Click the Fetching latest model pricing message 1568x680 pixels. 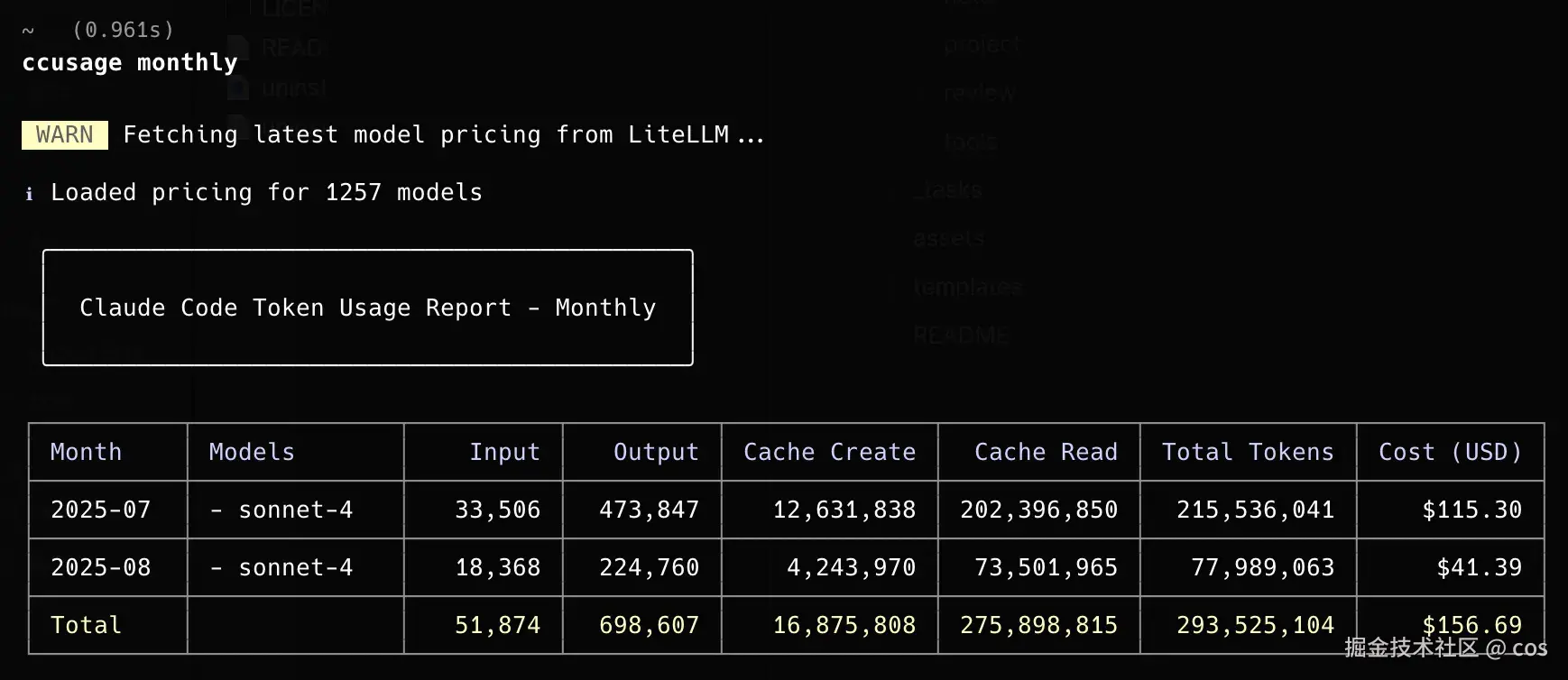(443, 135)
